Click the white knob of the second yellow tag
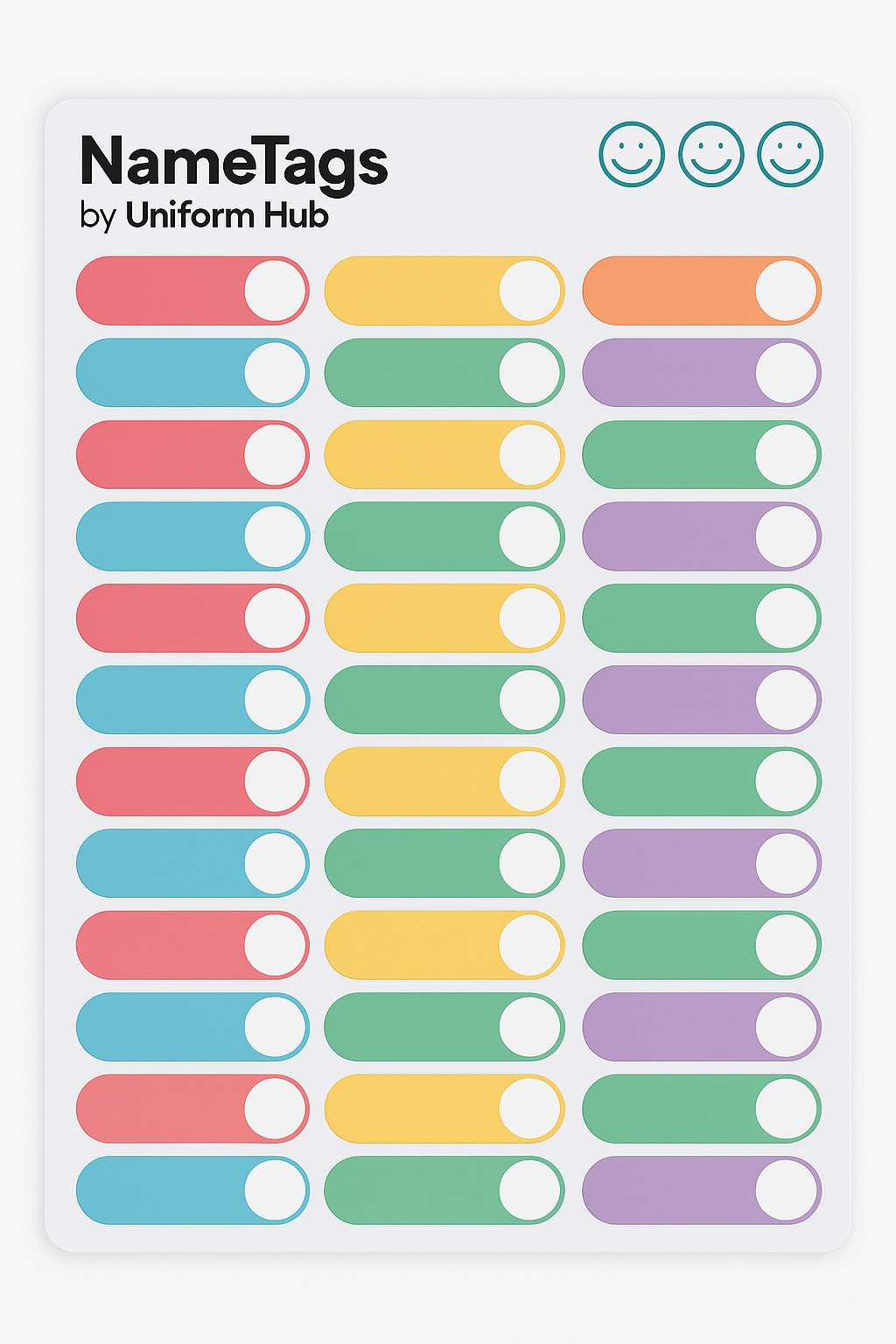Screen dimensions: 896x1344 530,455
